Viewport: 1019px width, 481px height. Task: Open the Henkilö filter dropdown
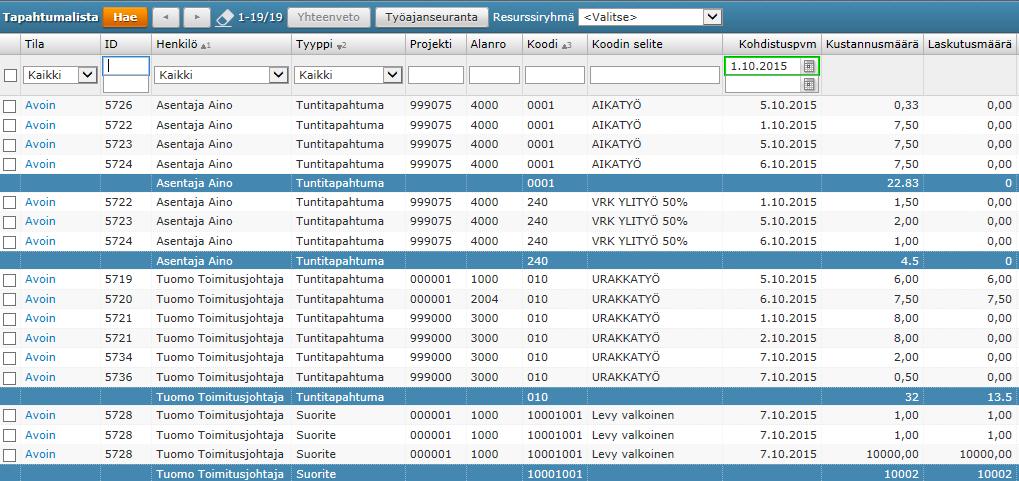click(221, 75)
